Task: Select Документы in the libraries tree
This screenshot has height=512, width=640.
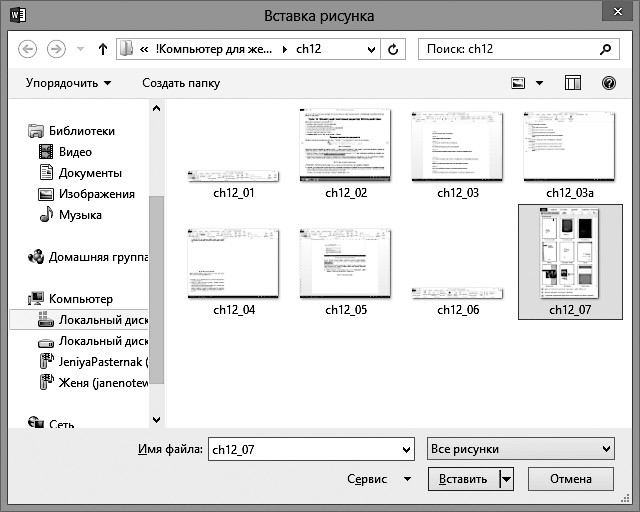Action: pyautogui.click(x=90, y=173)
